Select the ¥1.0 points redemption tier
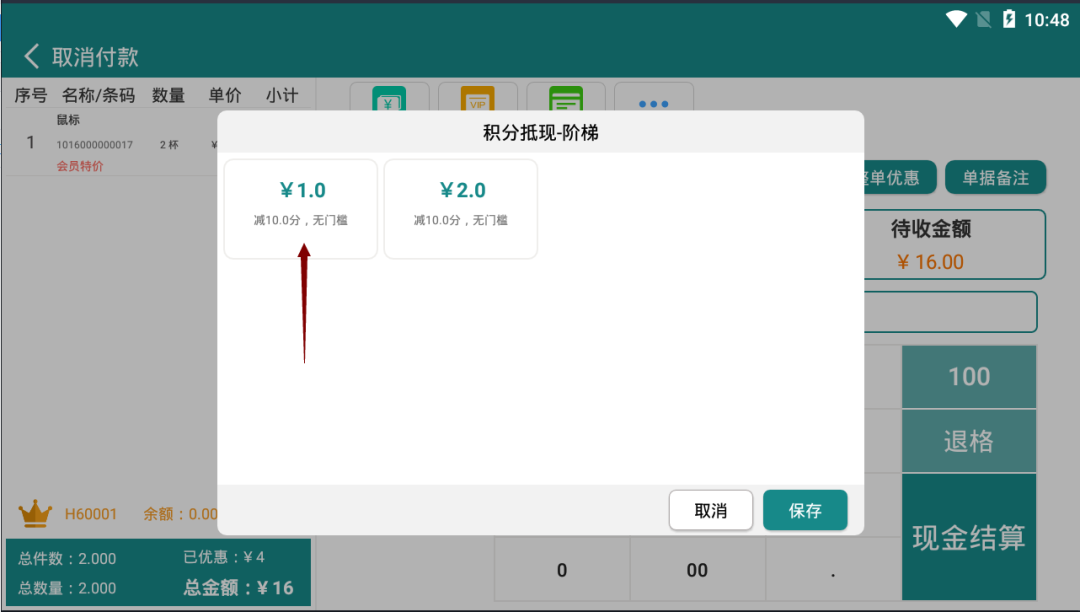 tap(301, 208)
